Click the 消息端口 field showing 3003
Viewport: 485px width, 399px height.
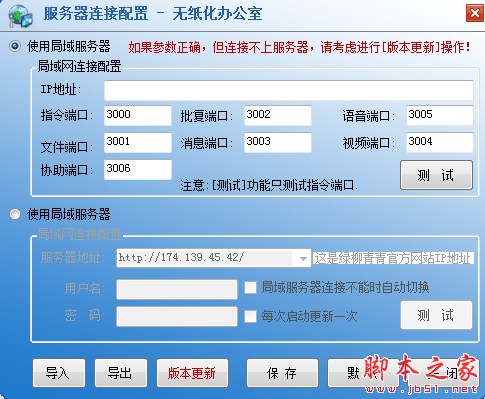[x=278, y=142]
